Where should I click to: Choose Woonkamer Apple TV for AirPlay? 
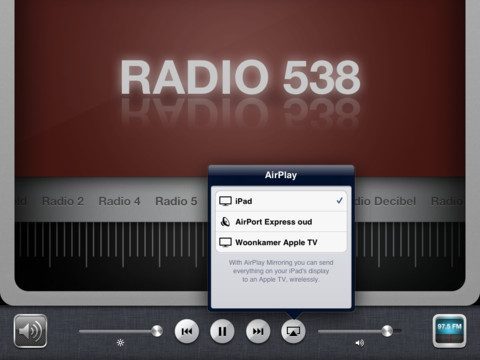(x=281, y=242)
